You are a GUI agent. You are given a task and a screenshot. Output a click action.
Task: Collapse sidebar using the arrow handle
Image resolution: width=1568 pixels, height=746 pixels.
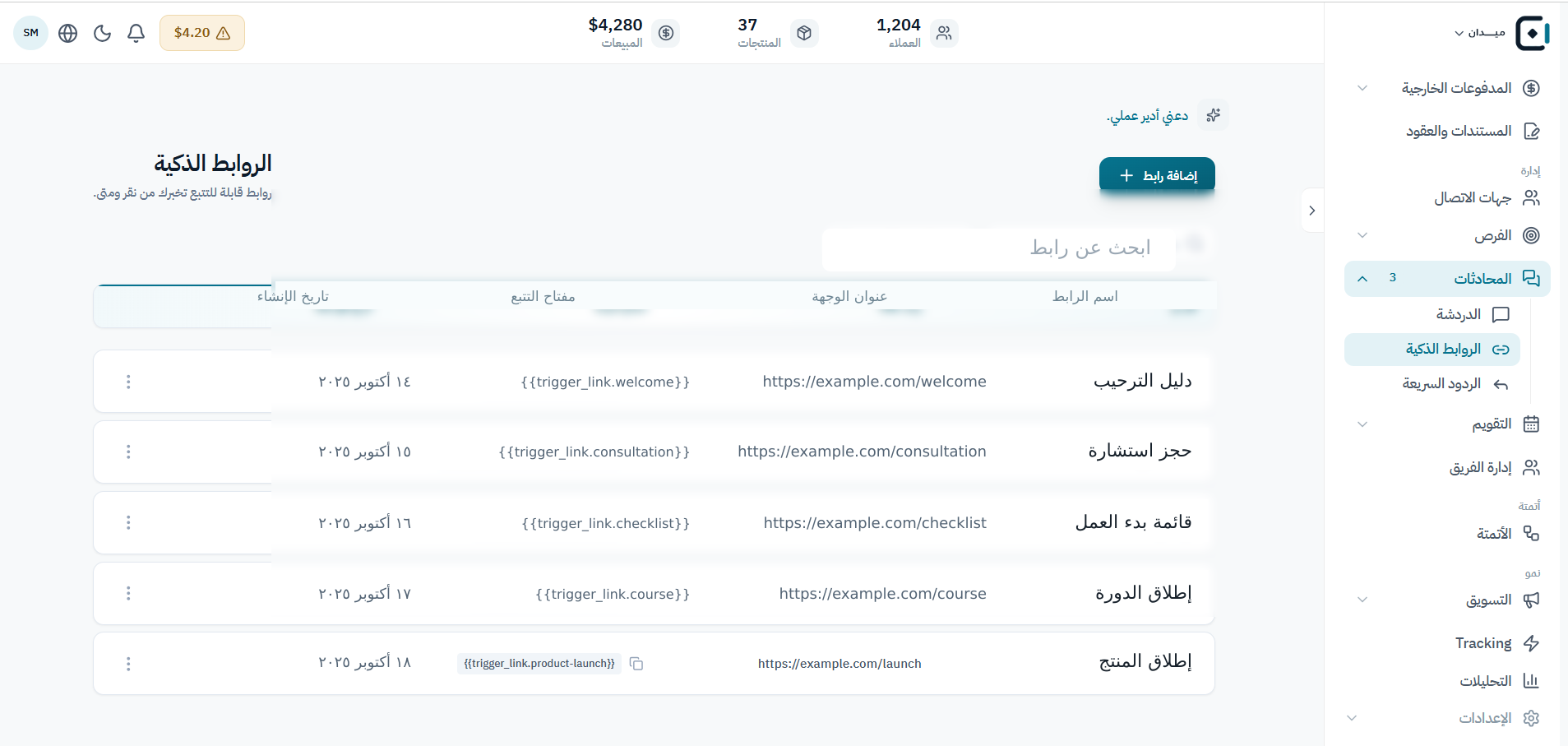(1312, 211)
